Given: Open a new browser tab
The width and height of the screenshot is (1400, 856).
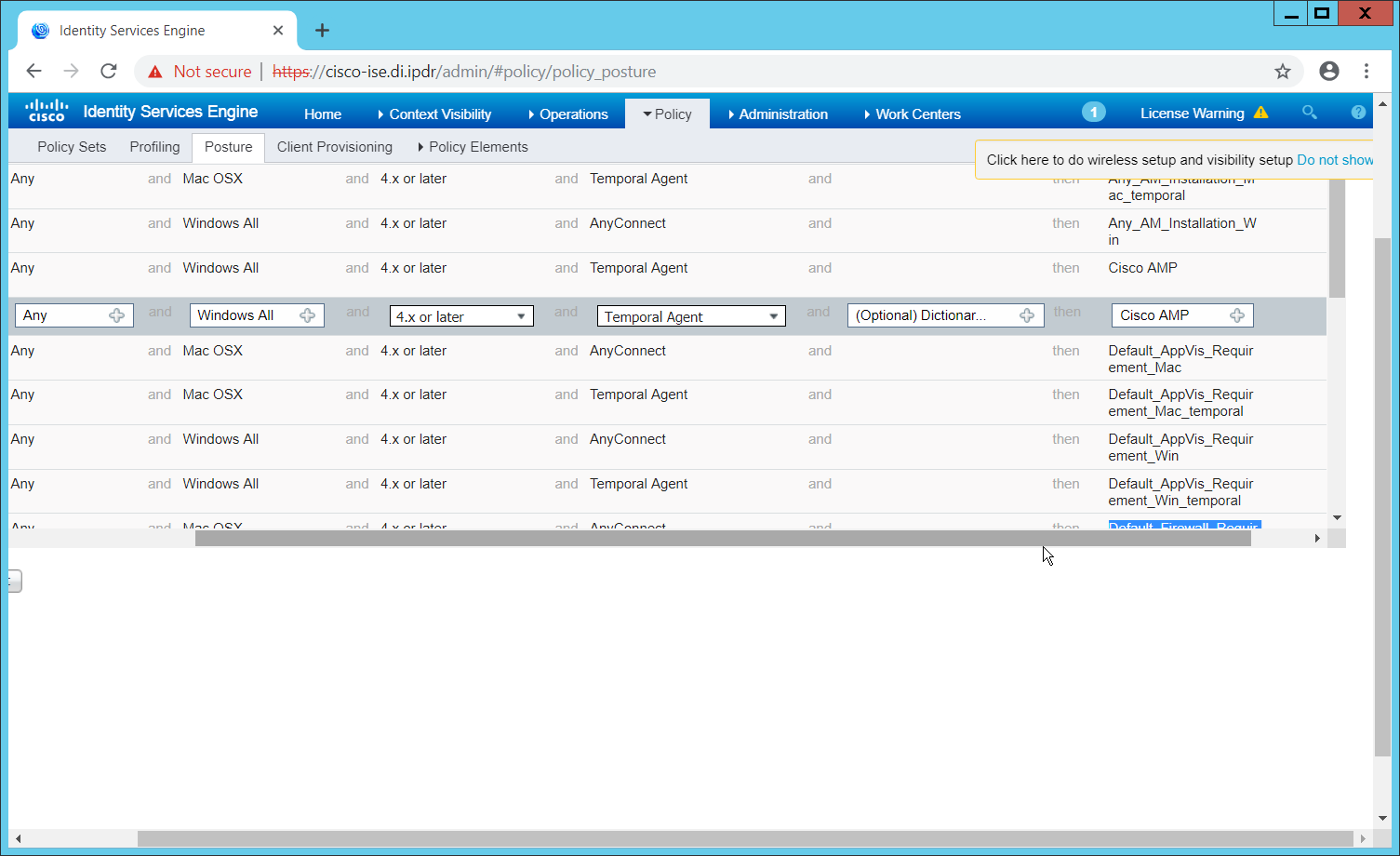Looking at the screenshot, I should coord(322,31).
